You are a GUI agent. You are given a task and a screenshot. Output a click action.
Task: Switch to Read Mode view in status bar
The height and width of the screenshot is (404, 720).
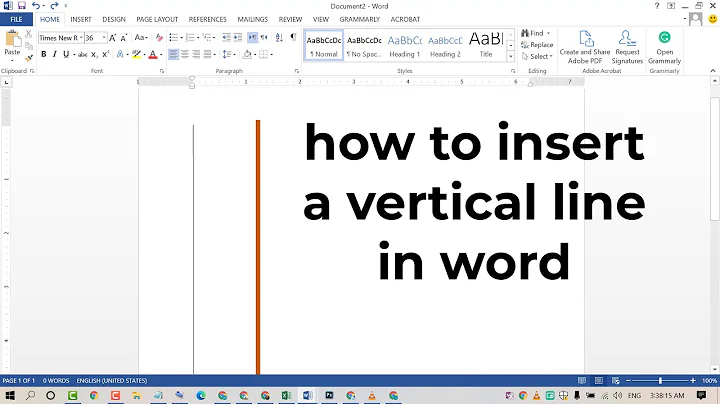(582, 381)
